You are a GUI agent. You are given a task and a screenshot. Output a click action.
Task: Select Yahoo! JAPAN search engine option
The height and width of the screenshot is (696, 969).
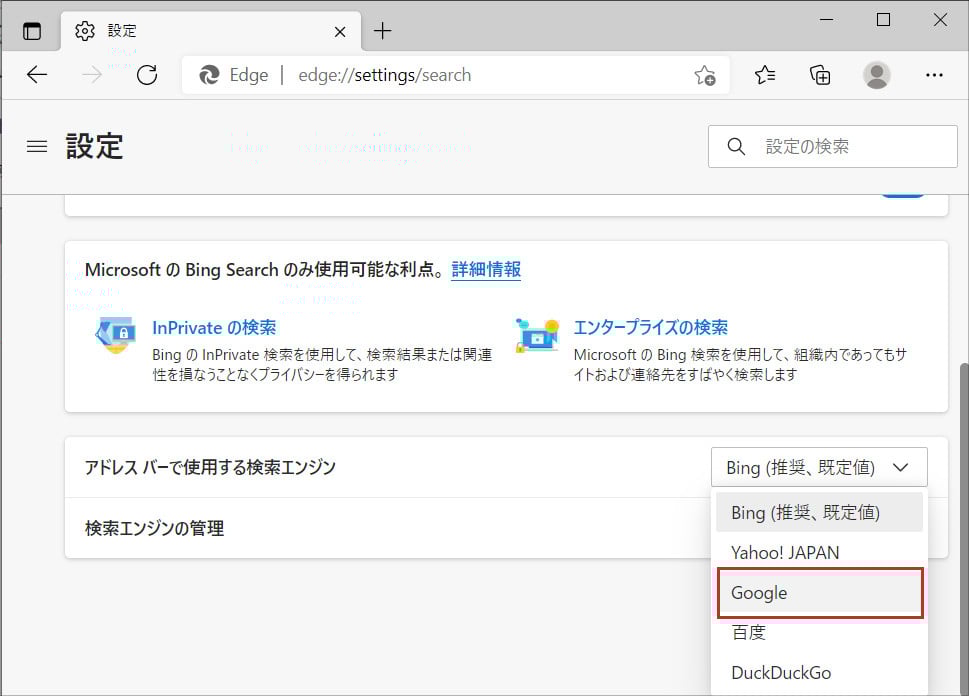coord(819,552)
